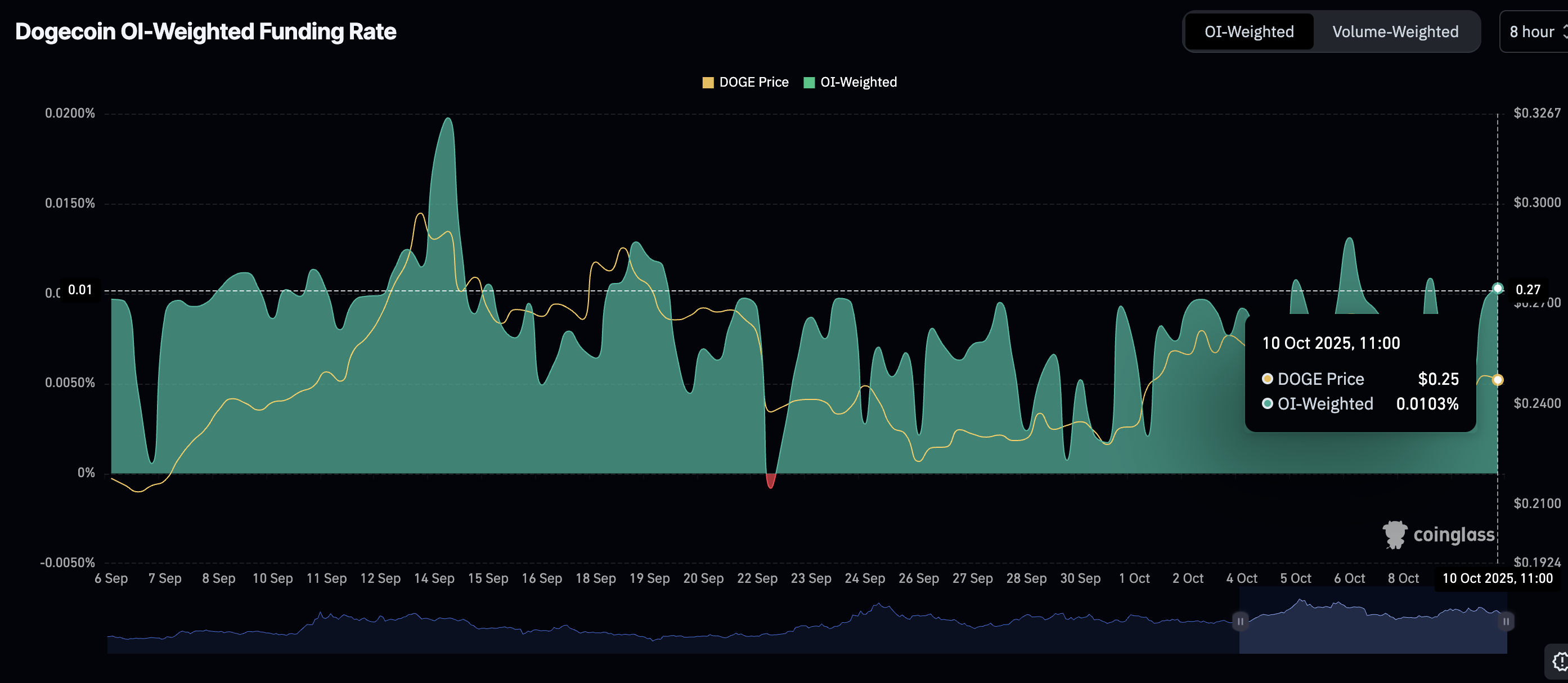Toggle the DOGE Price series legend label
Image resolution: width=1568 pixels, height=683 pixels.
click(753, 82)
